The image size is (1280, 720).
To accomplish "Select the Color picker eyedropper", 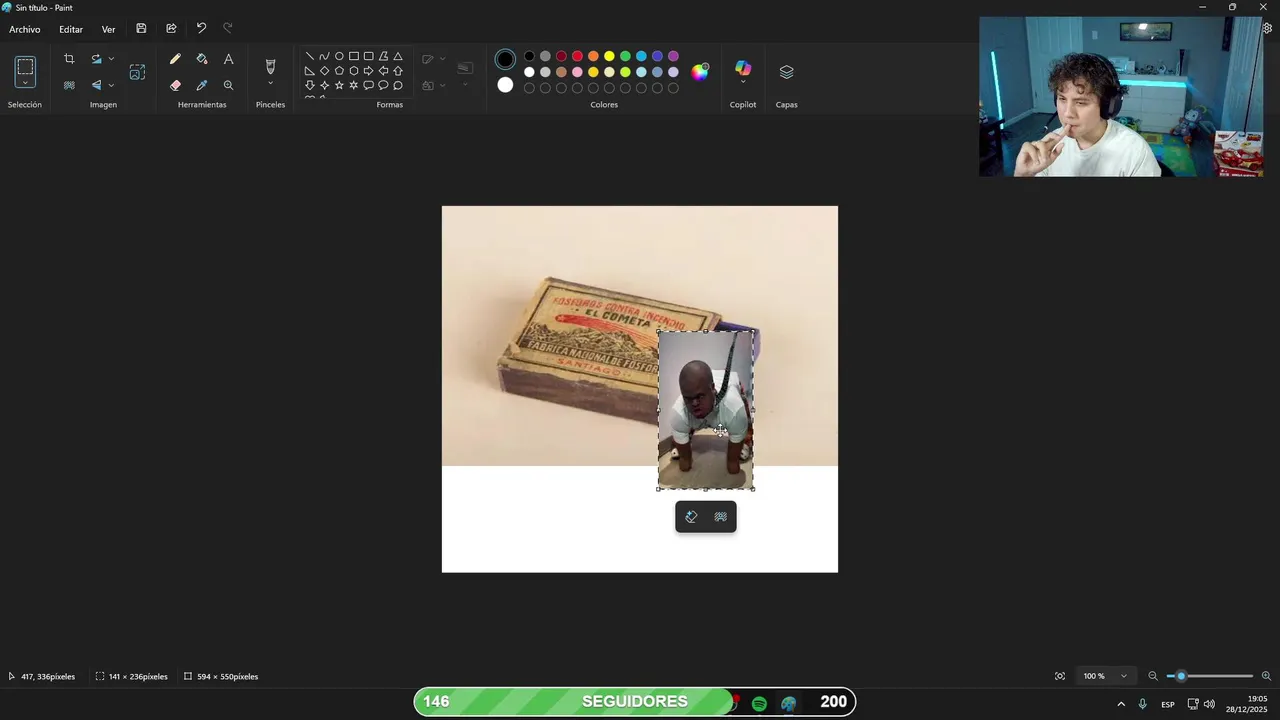I will click(x=202, y=85).
